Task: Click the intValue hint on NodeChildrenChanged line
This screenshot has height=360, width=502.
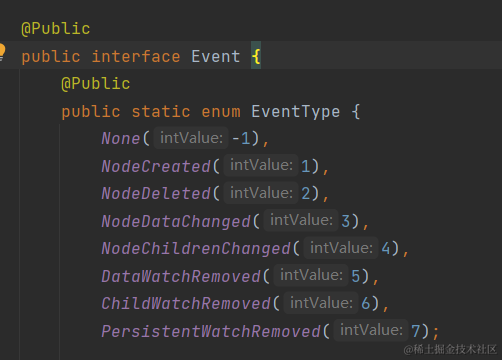Action: [x=341, y=248]
